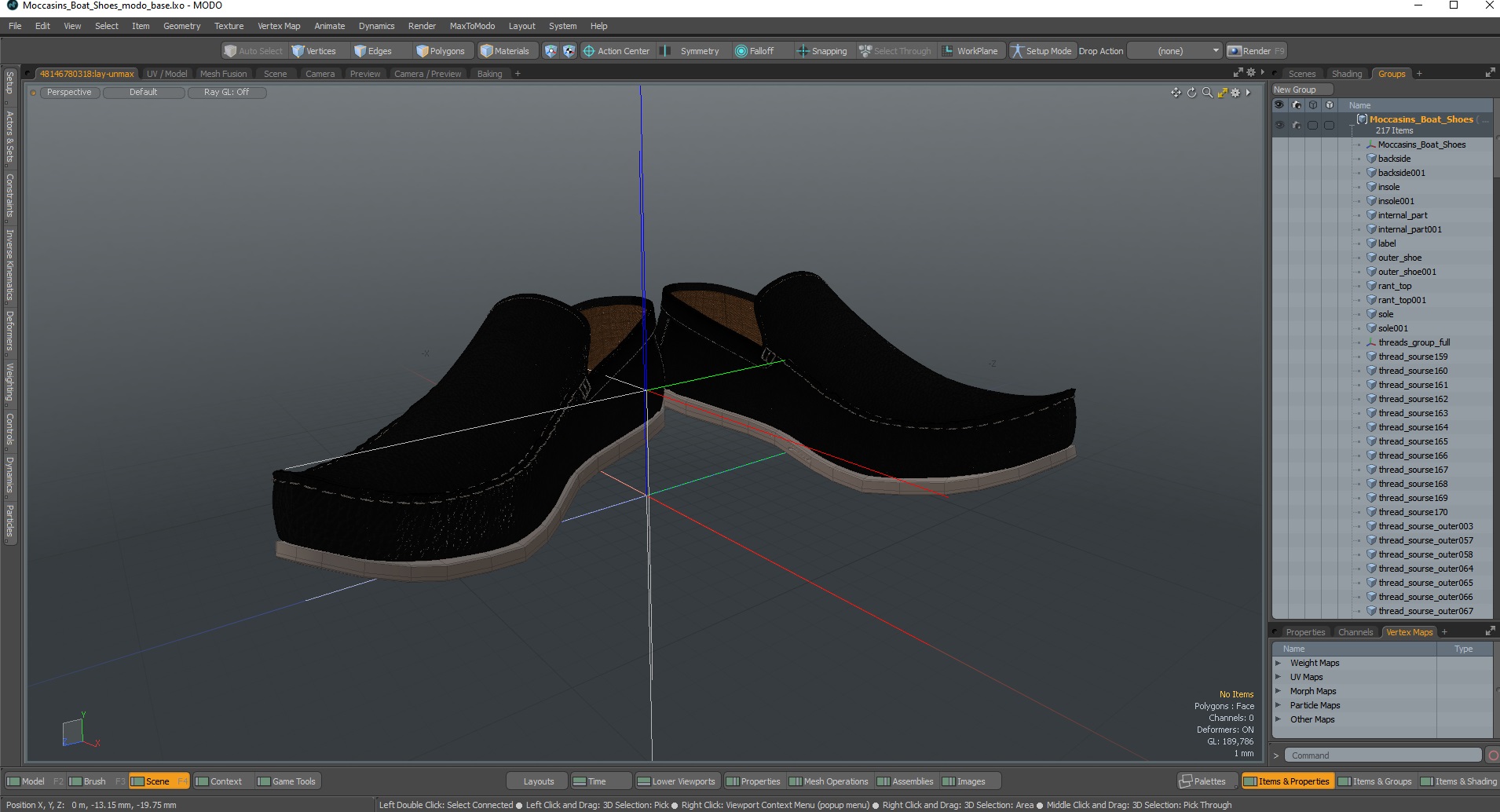Open the Assemblies panel
This screenshot has width=1500, height=812.
pos(905,781)
